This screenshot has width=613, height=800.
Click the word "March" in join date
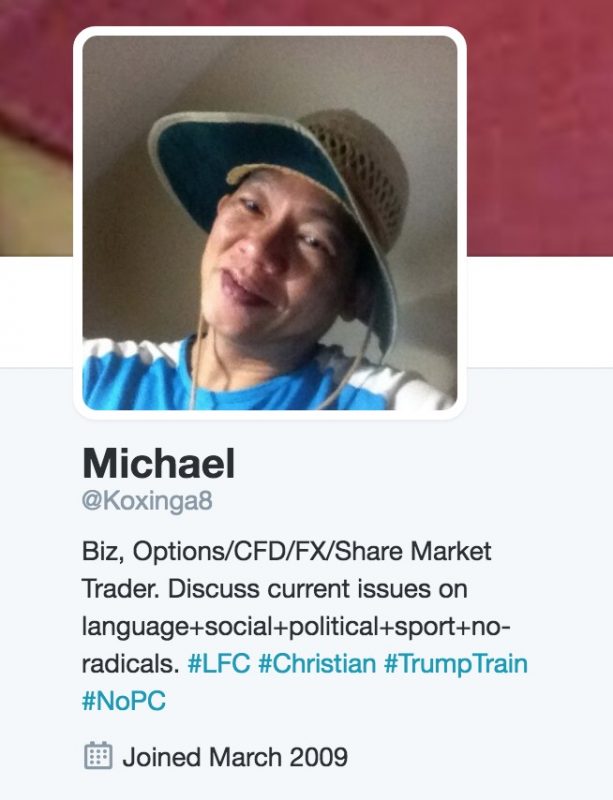(x=245, y=757)
